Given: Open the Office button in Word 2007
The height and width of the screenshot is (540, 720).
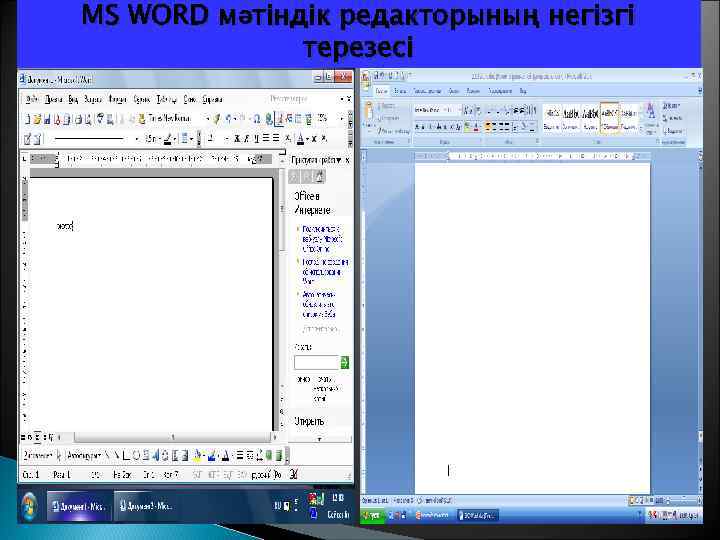Looking at the screenshot, I should [x=366, y=79].
